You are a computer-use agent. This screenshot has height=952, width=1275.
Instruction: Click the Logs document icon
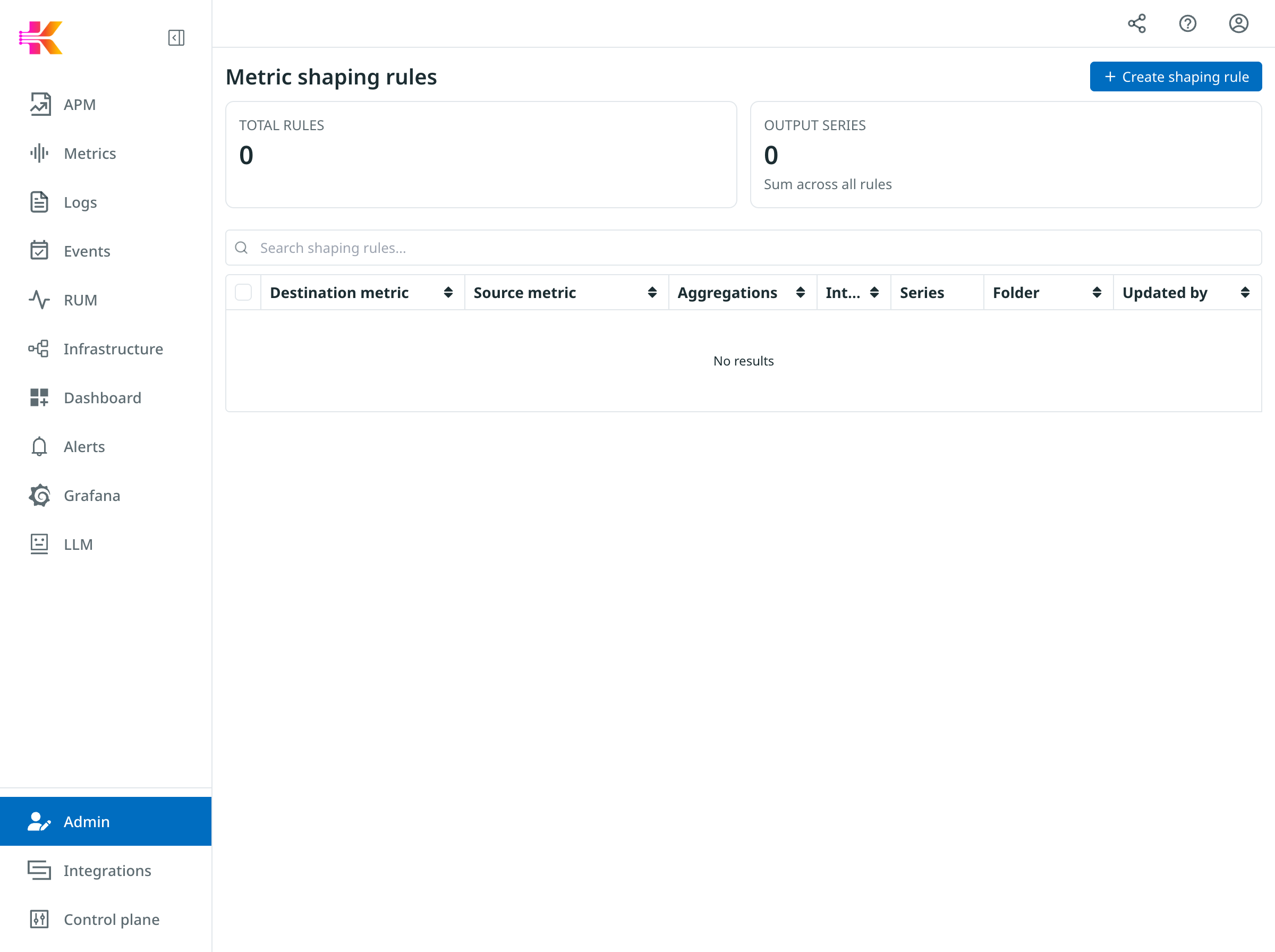click(x=39, y=202)
